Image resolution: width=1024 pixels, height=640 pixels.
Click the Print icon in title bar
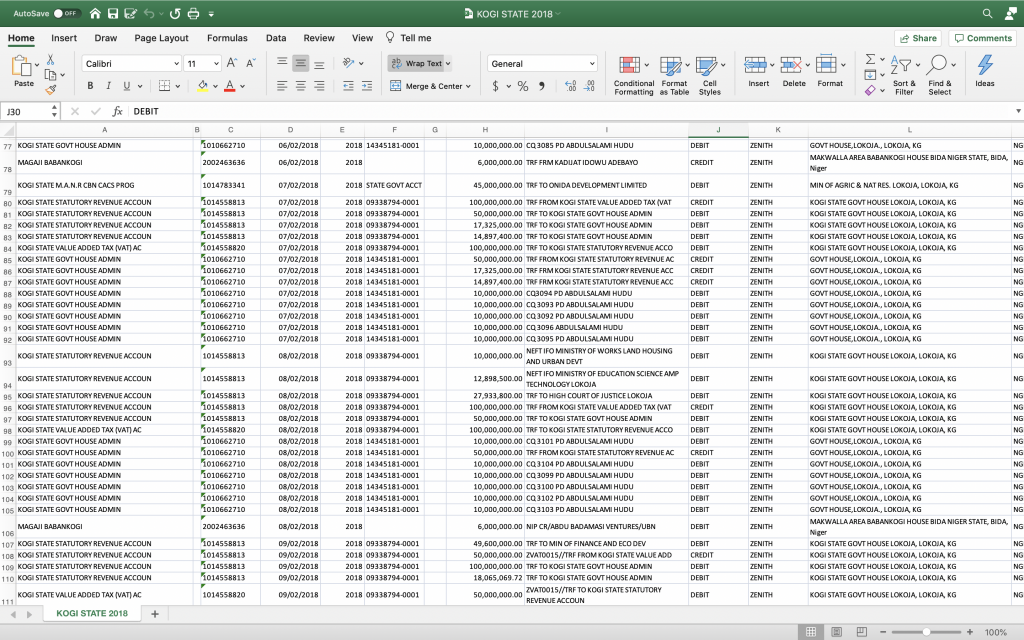click(194, 13)
